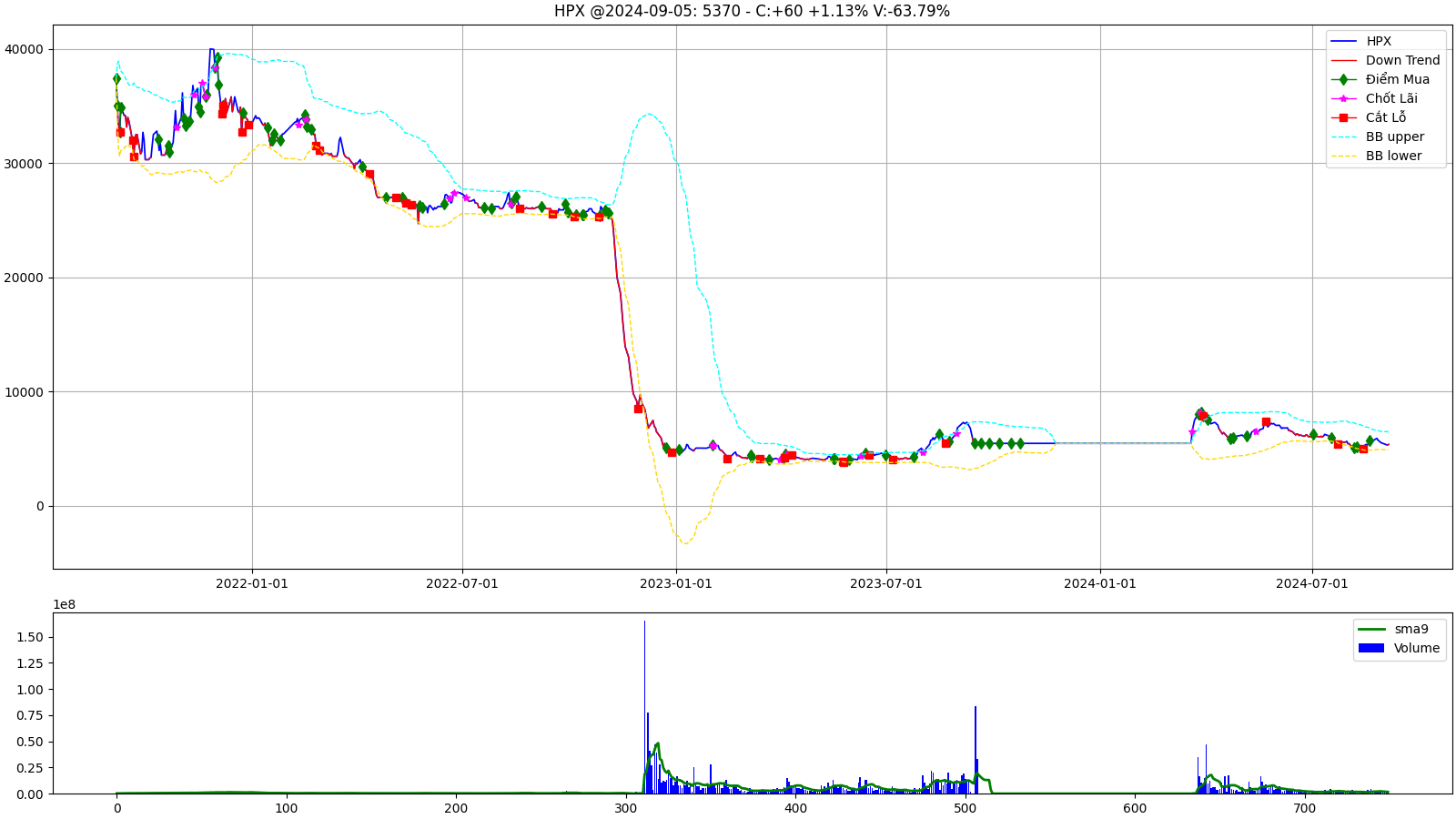This screenshot has height=819, width=1456.
Task: Click the 2022-01-01 date tick label
Action: [x=252, y=583]
